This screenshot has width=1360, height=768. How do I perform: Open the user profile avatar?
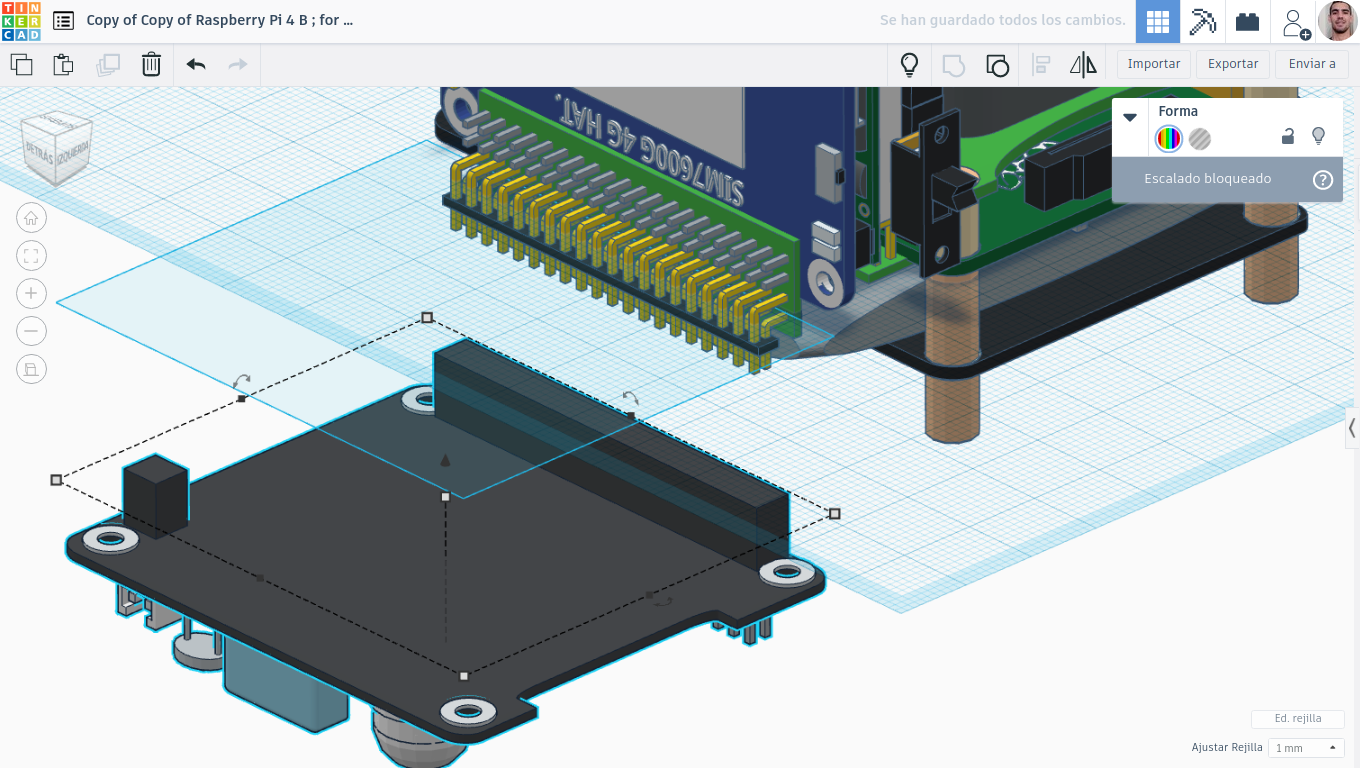point(1337,21)
